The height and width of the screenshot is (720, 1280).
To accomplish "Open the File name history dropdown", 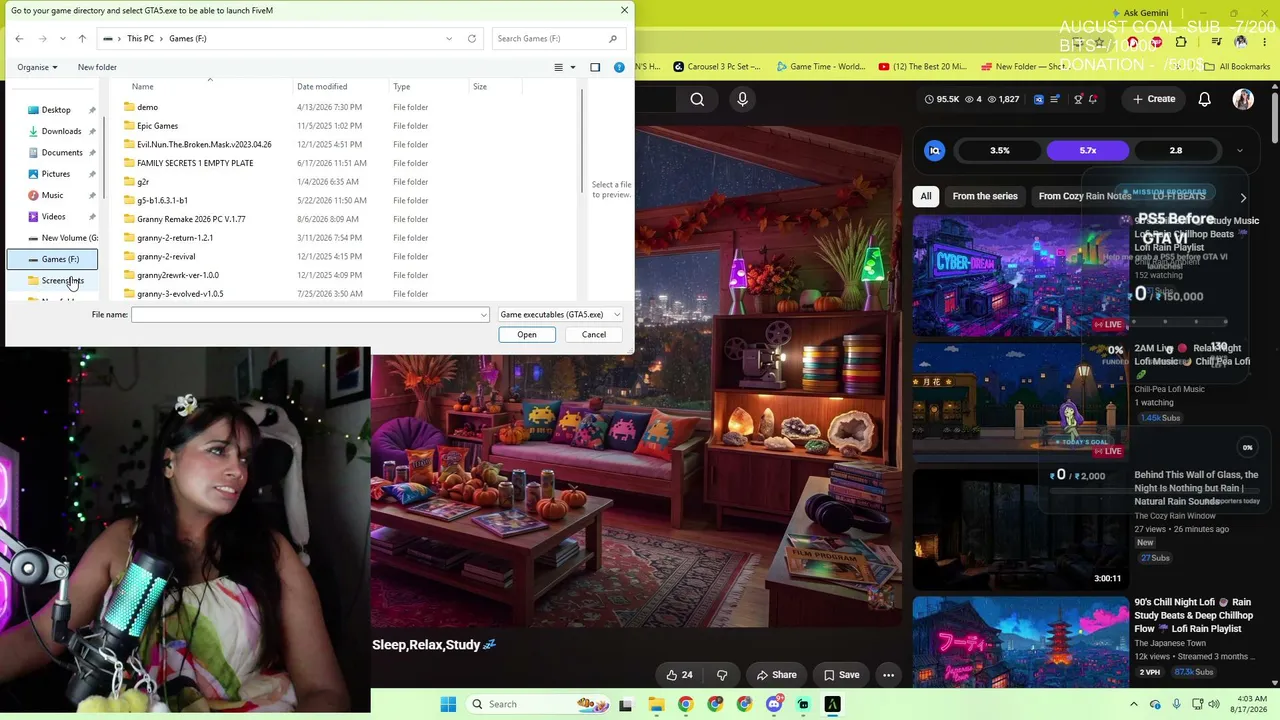I will tap(484, 314).
